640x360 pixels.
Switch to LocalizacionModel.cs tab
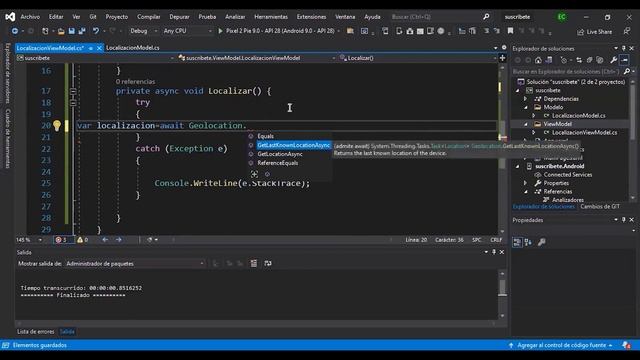133,48
